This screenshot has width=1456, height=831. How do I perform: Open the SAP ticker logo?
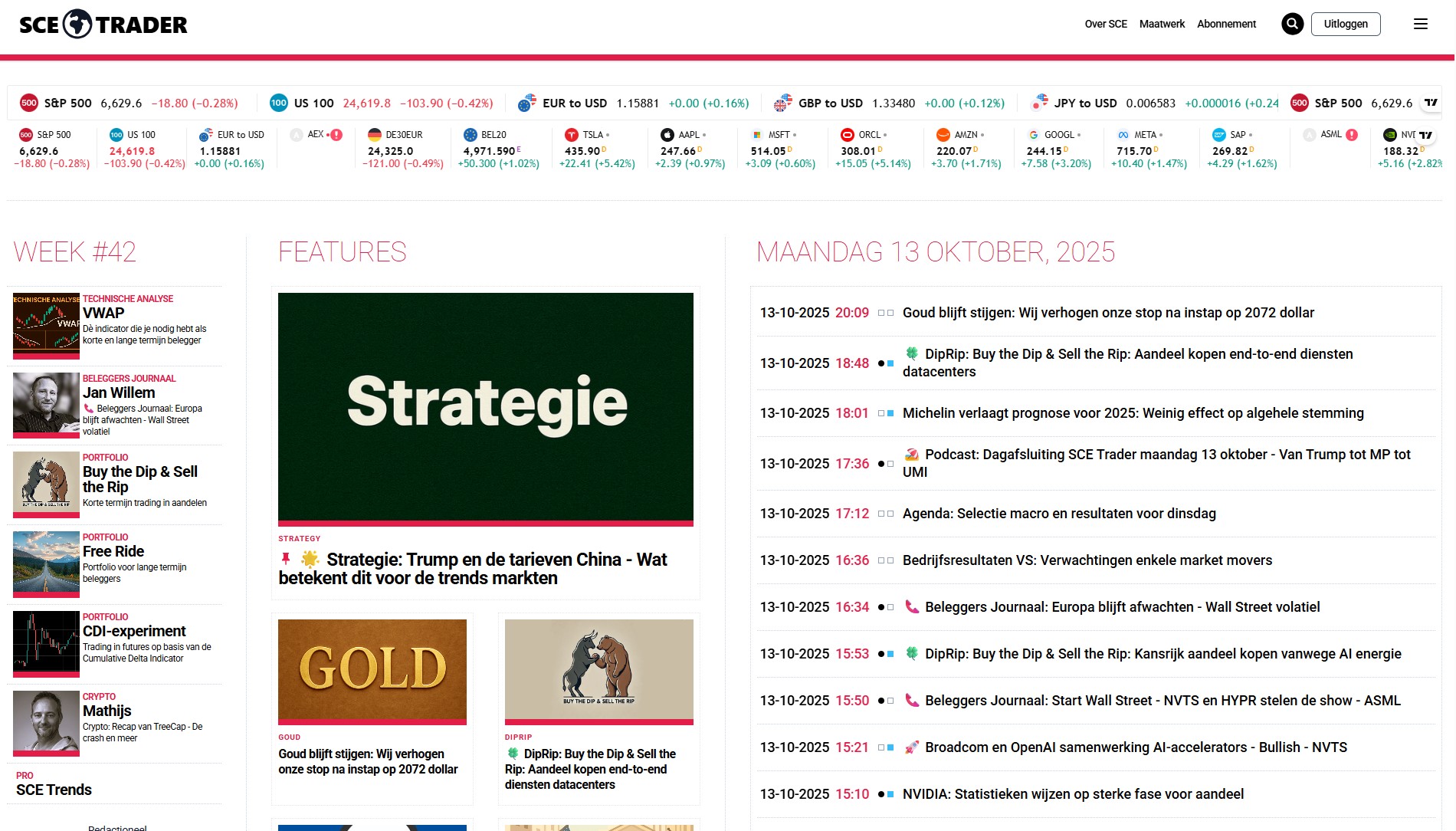[x=1219, y=135]
